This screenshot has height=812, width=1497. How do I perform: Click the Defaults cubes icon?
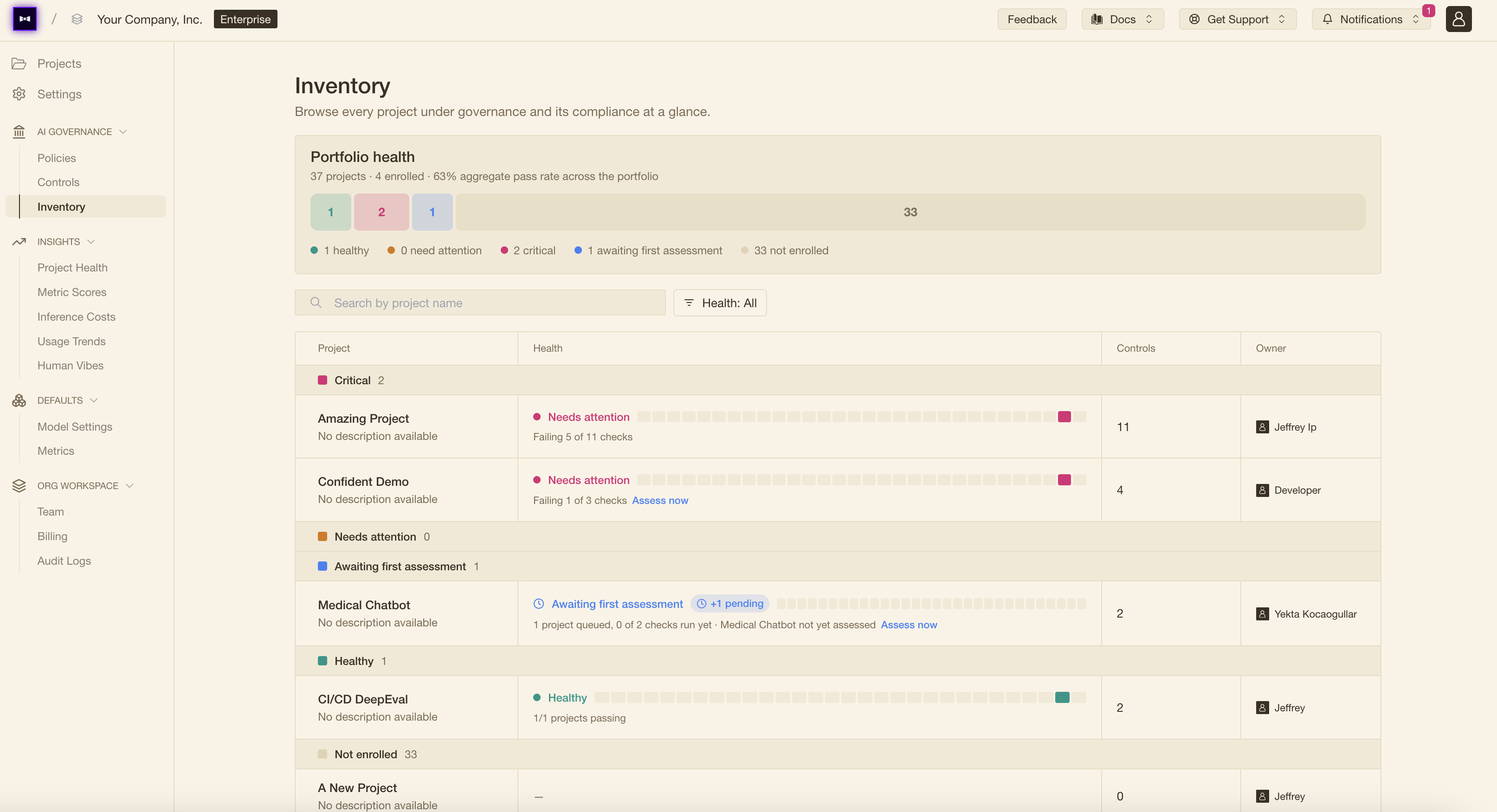click(x=19, y=400)
